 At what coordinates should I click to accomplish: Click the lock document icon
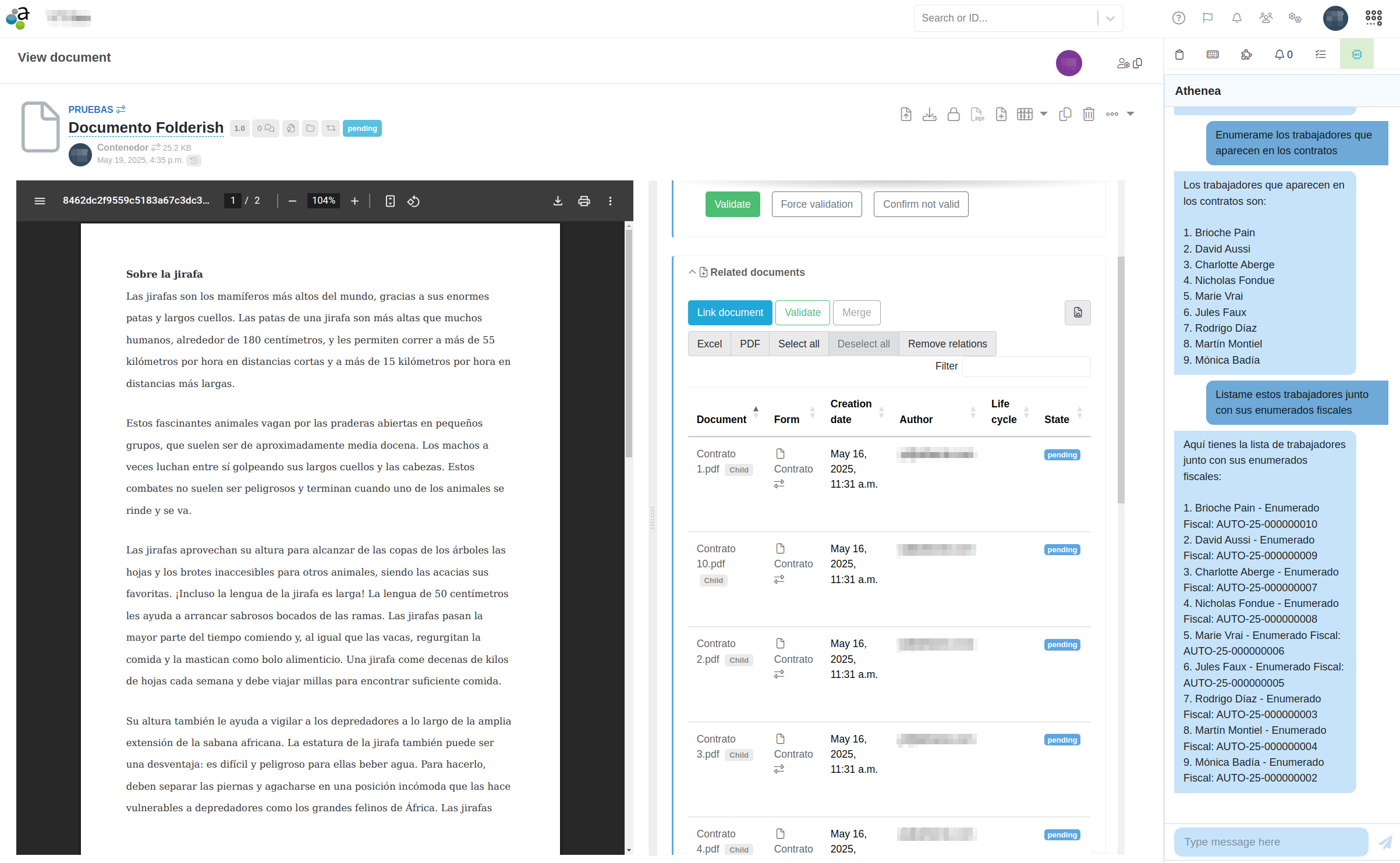(953, 114)
